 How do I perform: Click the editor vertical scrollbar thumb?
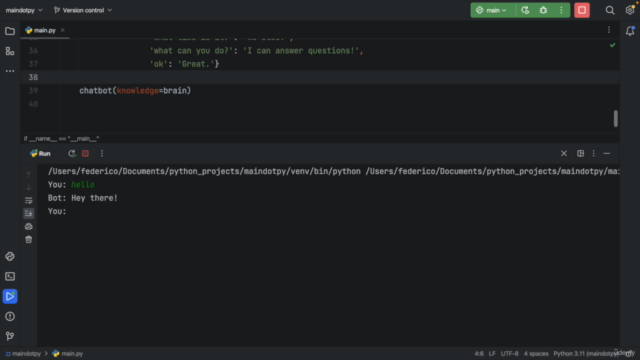click(616, 118)
